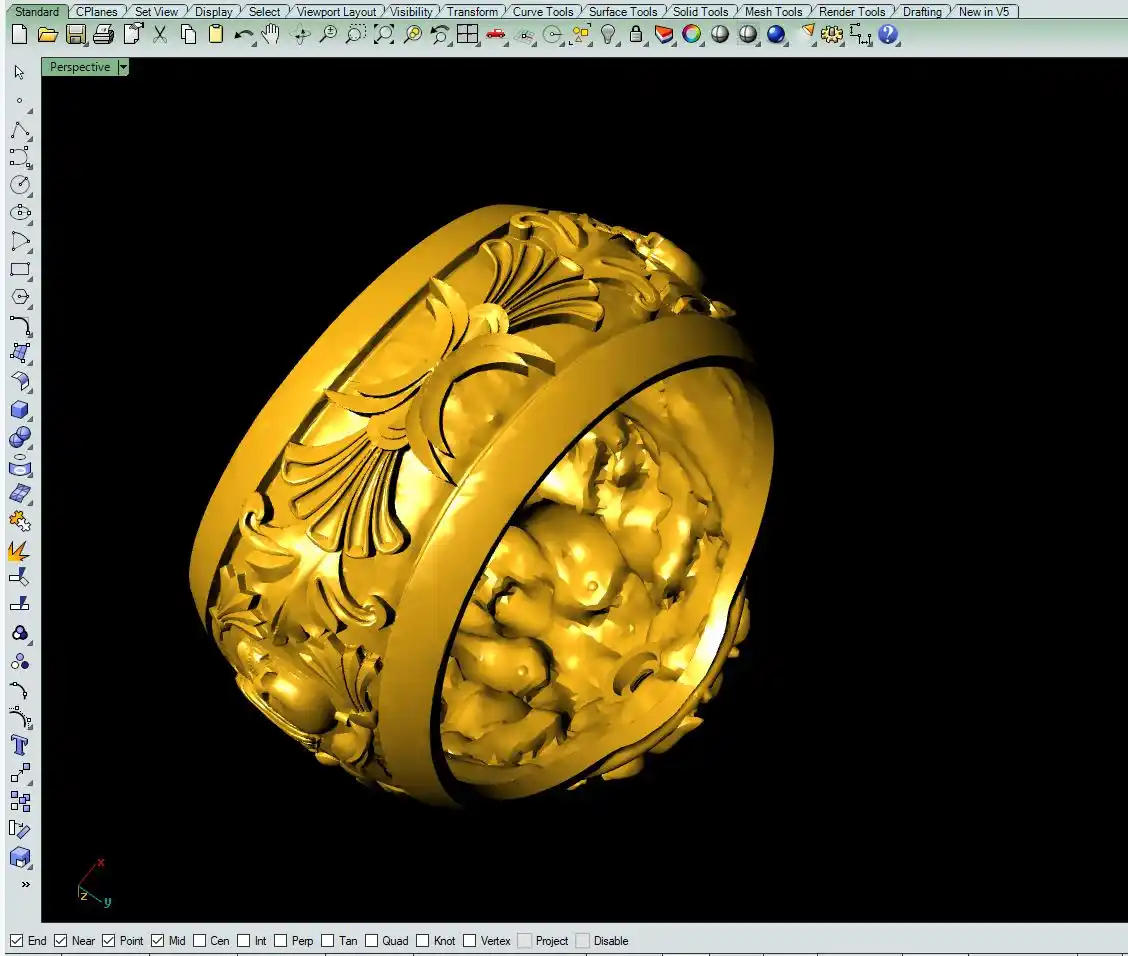Click the Explode tool icon
The height and width of the screenshot is (956, 1128).
[20, 550]
